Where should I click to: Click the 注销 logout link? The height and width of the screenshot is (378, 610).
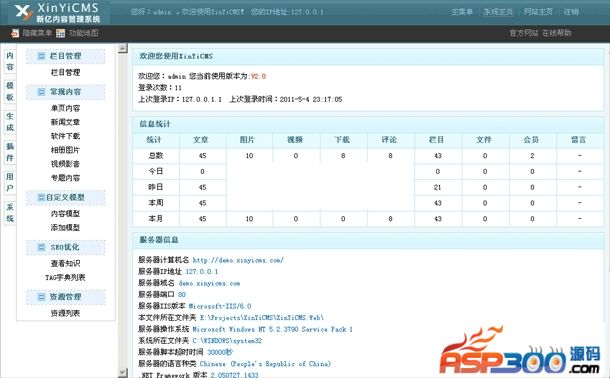coord(571,12)
